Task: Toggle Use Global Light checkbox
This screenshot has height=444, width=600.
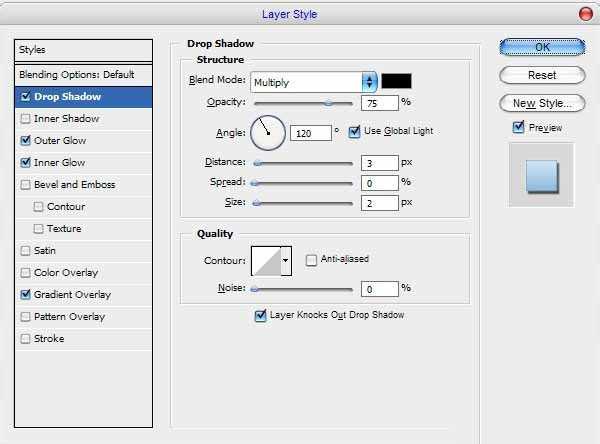Action: point(354,132)
